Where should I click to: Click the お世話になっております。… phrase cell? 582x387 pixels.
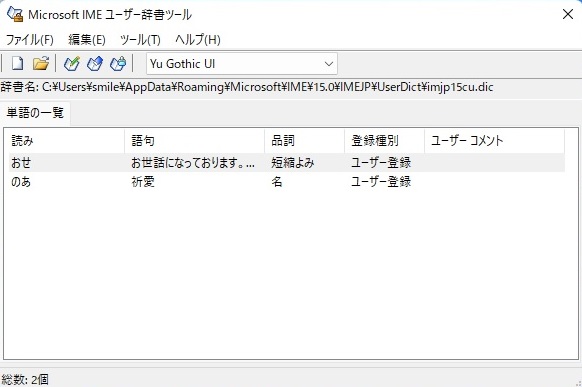(193, 163)
